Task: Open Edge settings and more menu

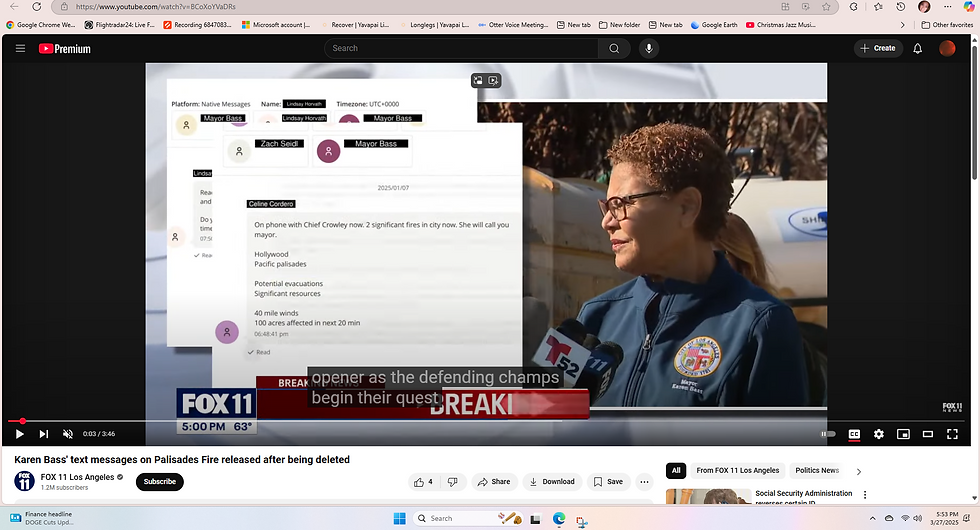Action: (x=948, y=7)
